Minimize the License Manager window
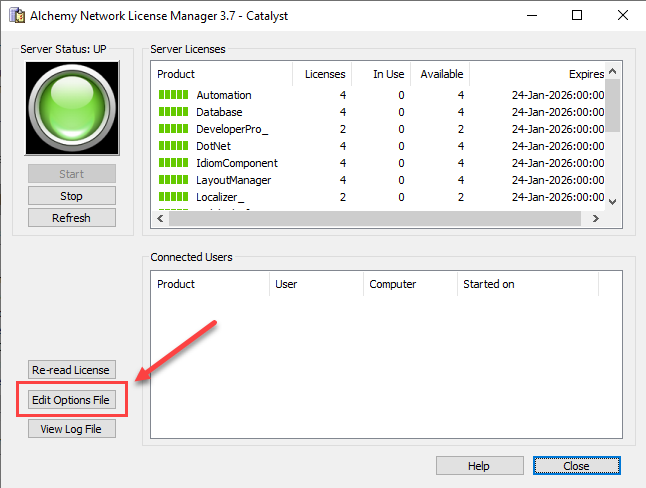 532,15
